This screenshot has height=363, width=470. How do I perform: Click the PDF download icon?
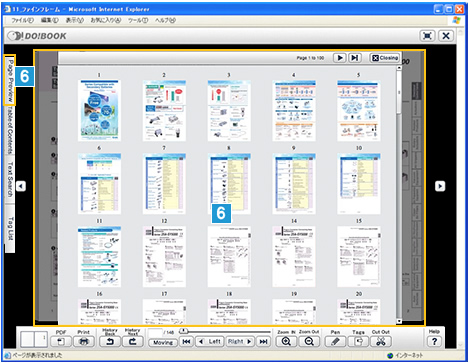click(61, 342)
